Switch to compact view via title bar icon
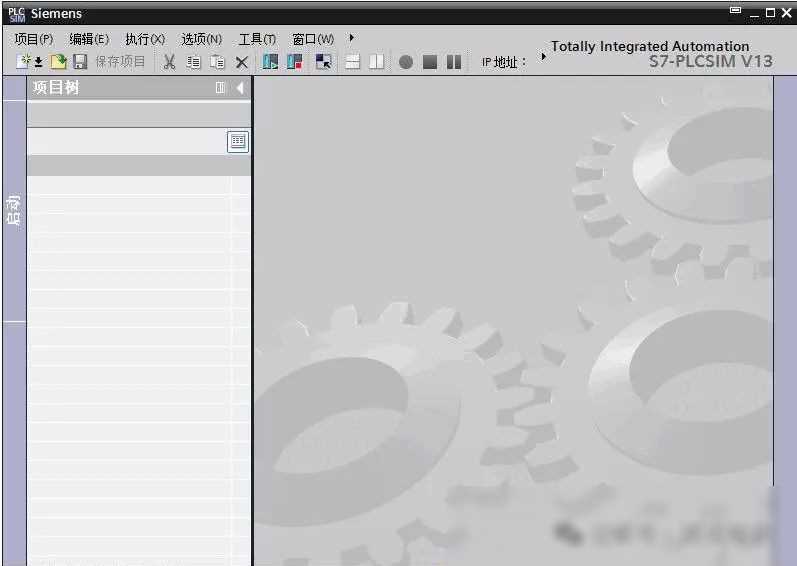Screen dimensions: 797x566 tap(735, 11)
